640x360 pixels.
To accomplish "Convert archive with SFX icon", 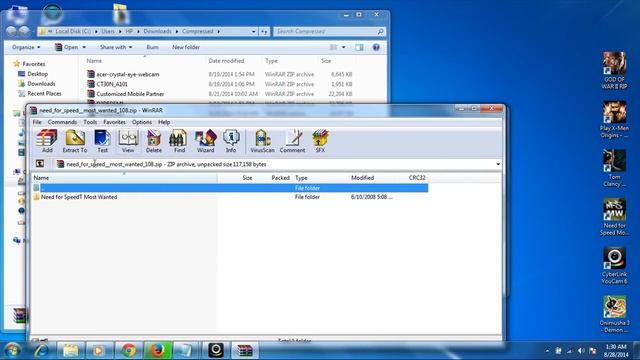I will point(320,141).
